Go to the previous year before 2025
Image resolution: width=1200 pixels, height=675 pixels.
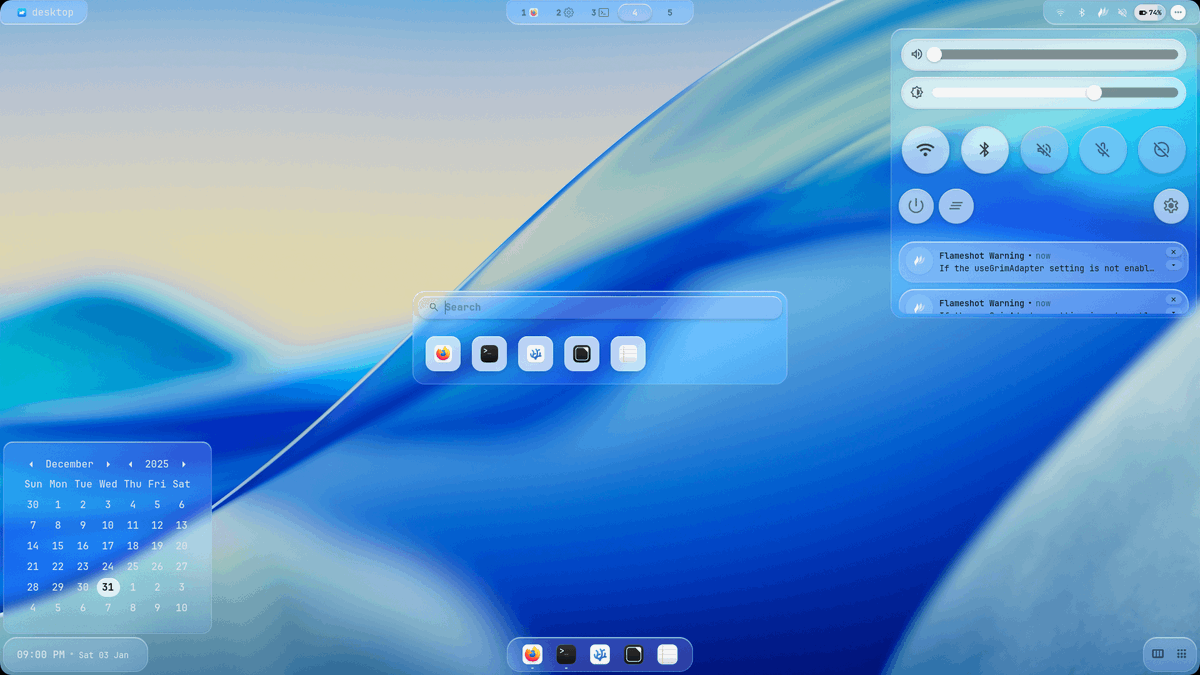(x=130, y=464)
